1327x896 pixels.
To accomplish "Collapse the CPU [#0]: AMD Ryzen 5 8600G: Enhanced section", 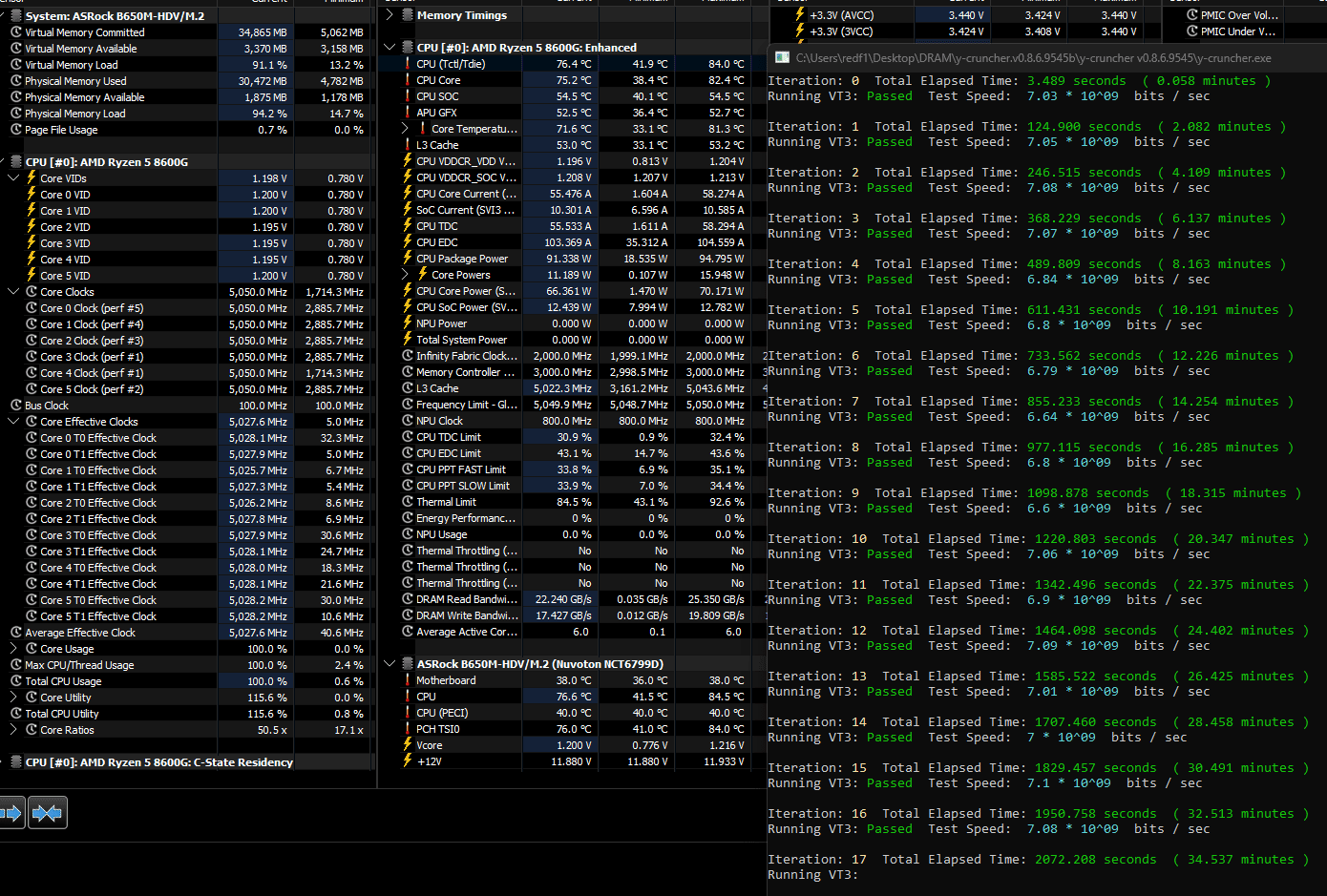I will pyautogui.click(x=390, y=48).
